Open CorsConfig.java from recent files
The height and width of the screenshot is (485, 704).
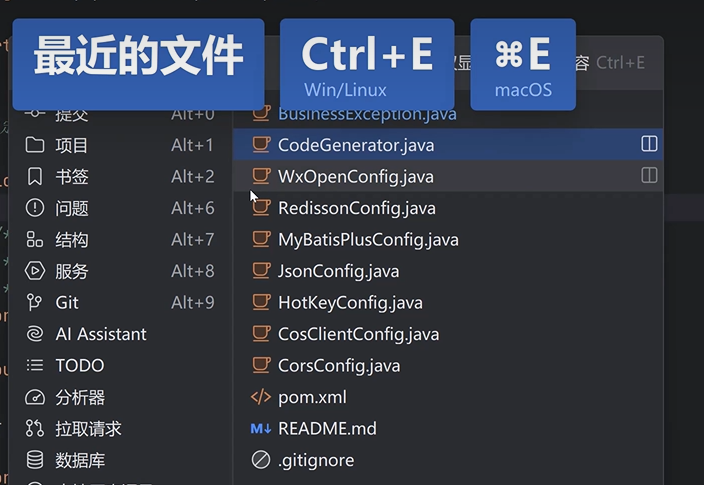(448, 365)
